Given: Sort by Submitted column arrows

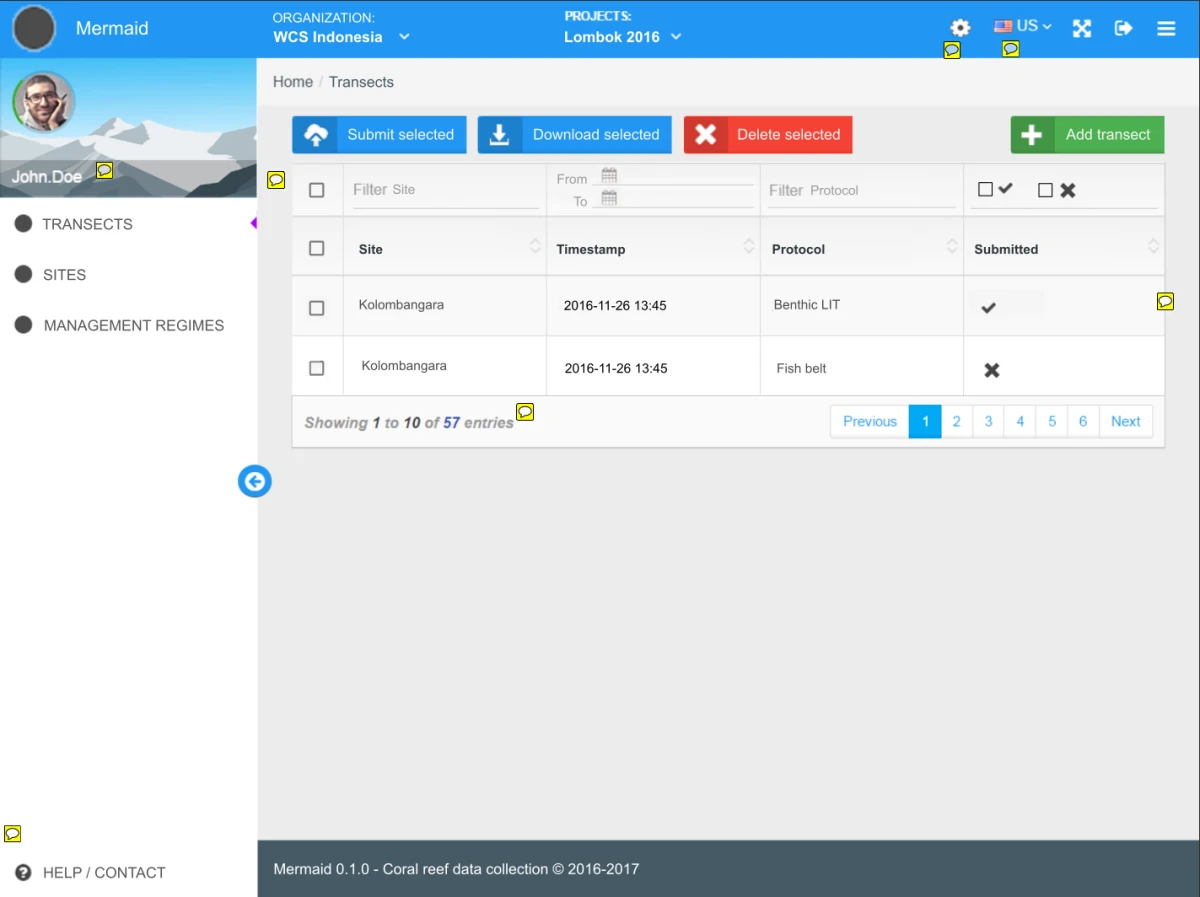Looking at the screenshot, I should tap(1153, 246).
